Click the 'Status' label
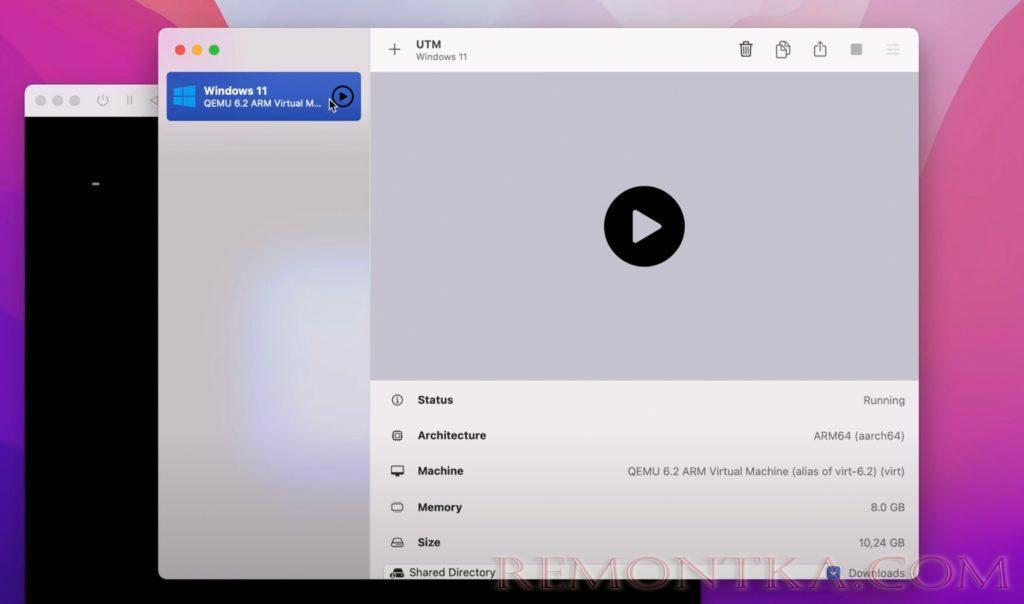 pos(435,400)
